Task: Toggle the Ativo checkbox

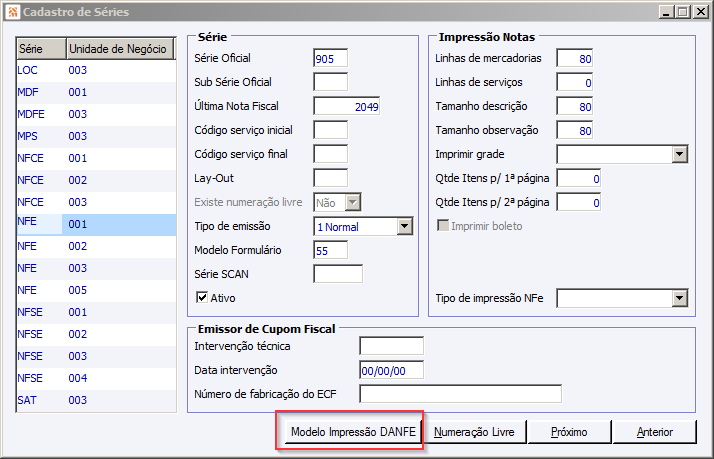Action: point(202,297)
